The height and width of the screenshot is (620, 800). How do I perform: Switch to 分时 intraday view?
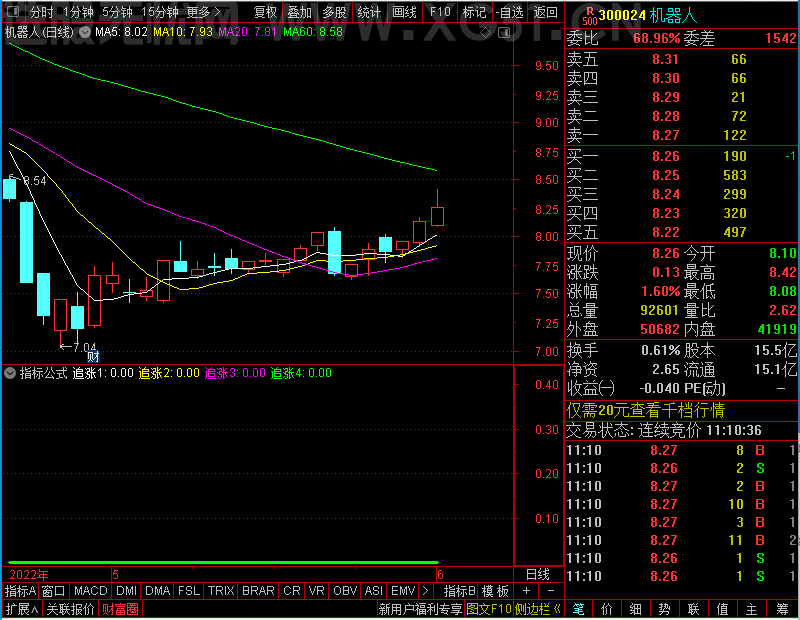tap(42, 12)
